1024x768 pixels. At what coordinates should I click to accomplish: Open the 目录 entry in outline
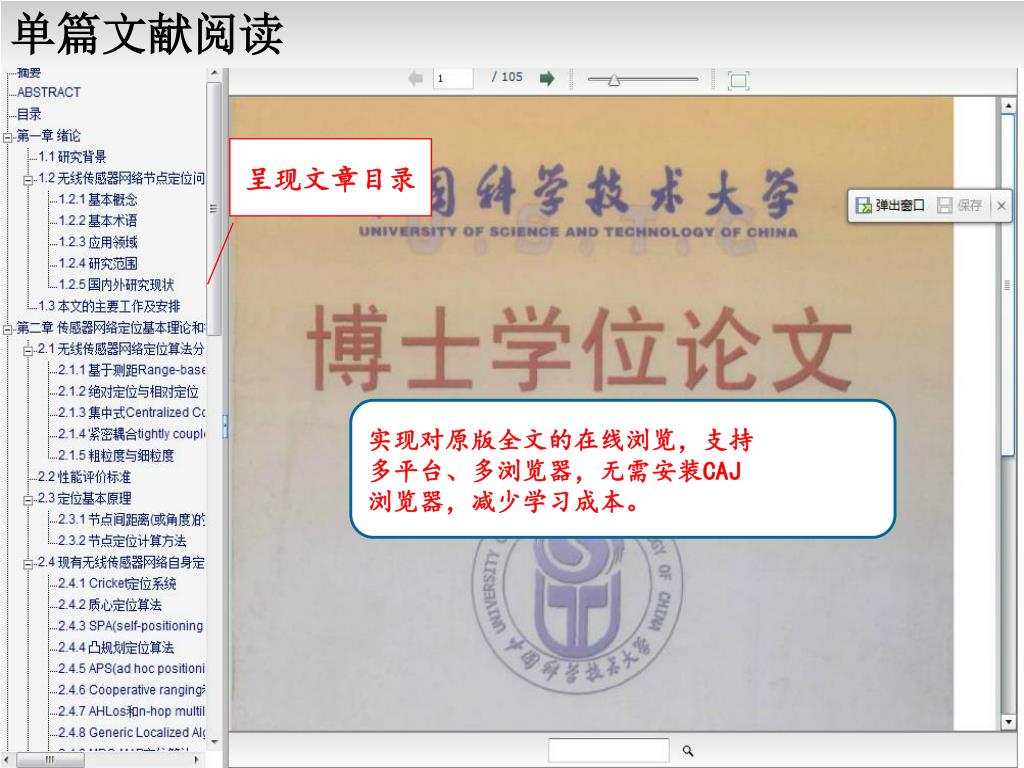tap(29, 114)
